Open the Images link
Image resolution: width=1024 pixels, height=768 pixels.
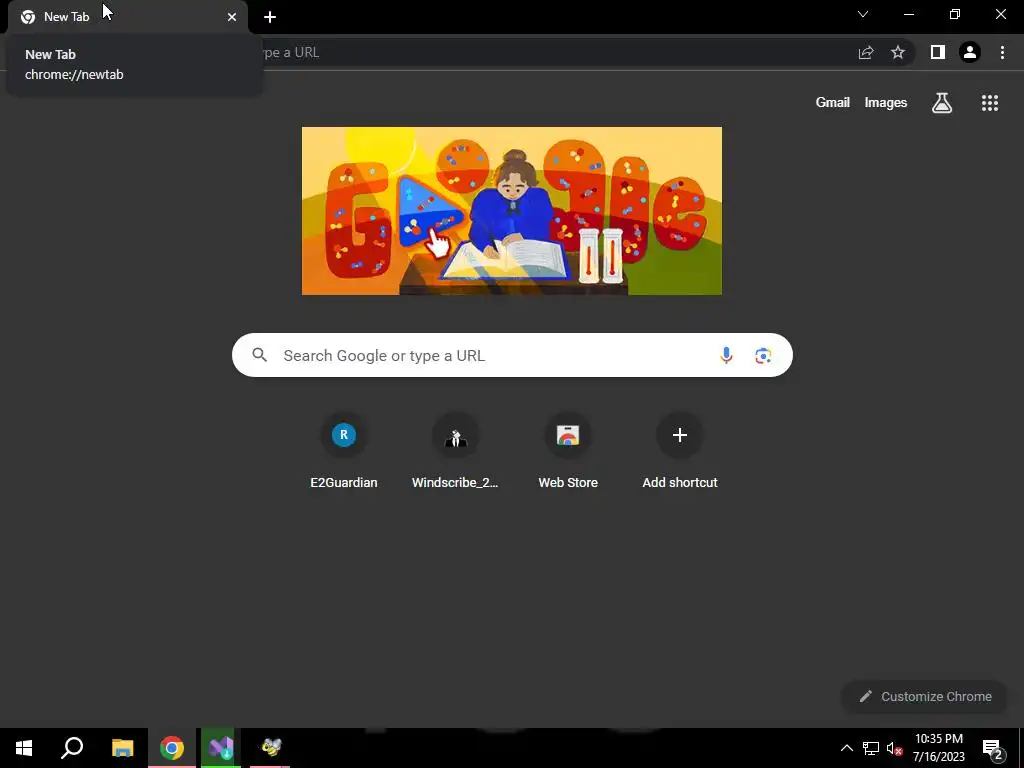tap(886, 103)
